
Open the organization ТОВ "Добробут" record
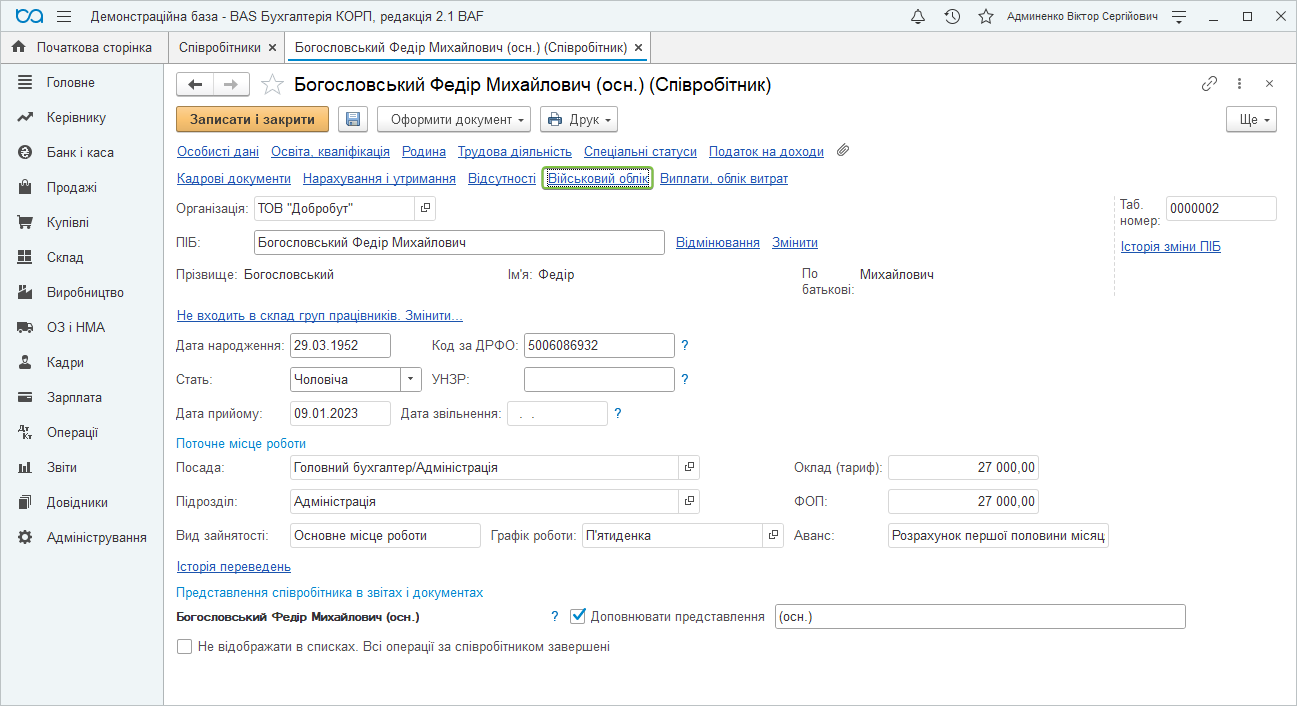[425, 208]
